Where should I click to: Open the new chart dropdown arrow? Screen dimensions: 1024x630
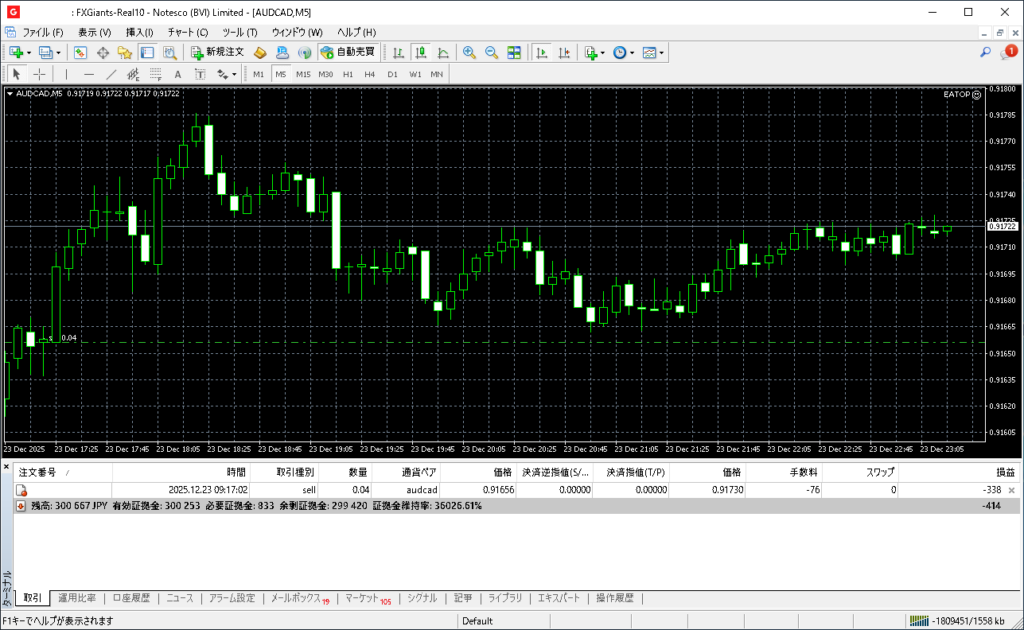coord(29,52)
